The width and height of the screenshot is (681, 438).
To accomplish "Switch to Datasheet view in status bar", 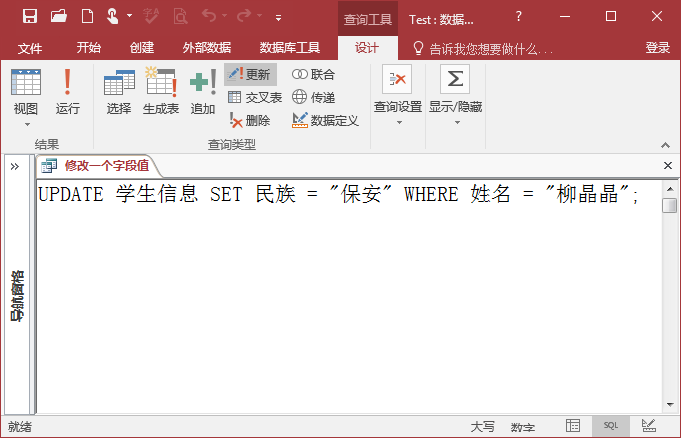I will click(x=573, y=426).
